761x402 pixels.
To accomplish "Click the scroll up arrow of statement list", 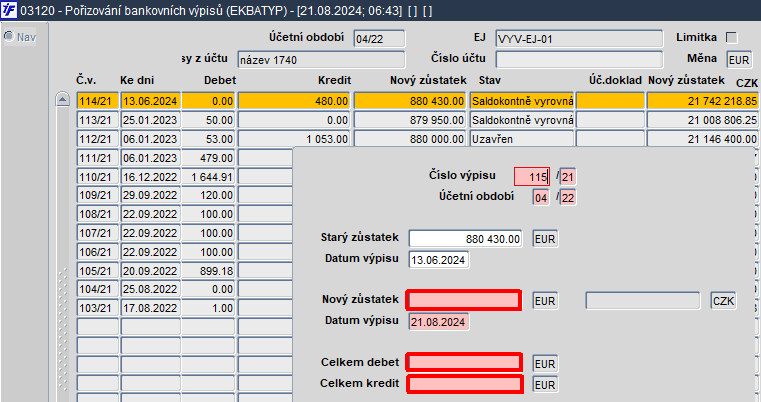I will pyautogui.click(x=62, y=100).
